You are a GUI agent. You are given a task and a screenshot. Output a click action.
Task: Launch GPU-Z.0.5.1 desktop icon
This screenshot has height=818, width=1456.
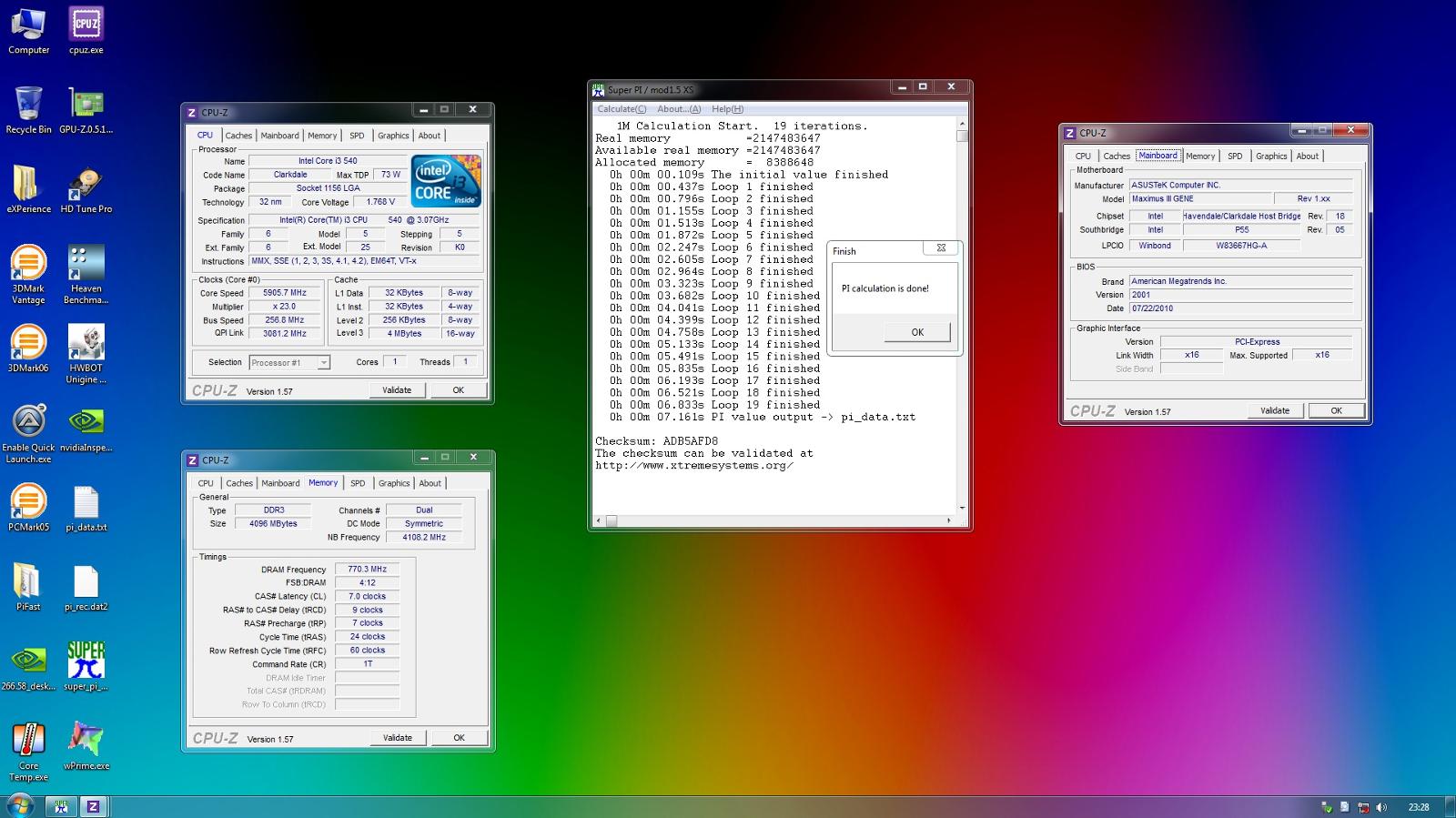point(86,110)
